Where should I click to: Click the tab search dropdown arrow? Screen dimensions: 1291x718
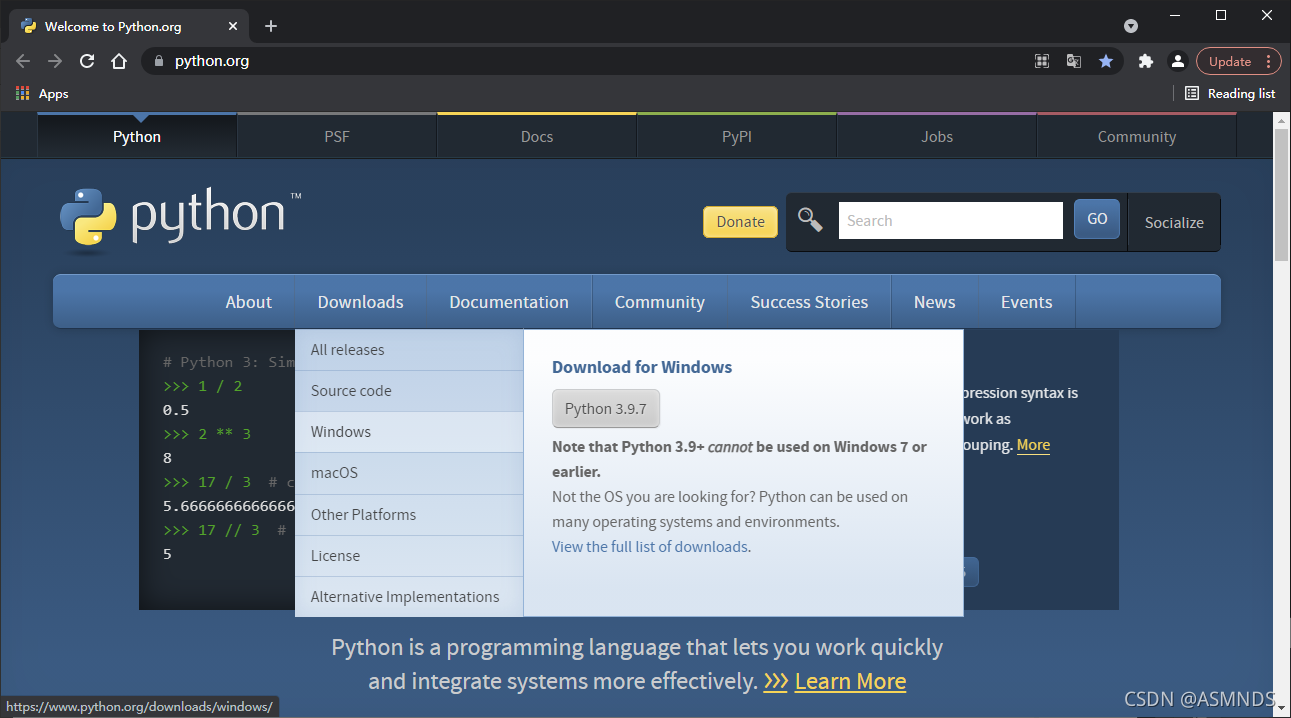pyautogui.click(x=1131, y=26)
